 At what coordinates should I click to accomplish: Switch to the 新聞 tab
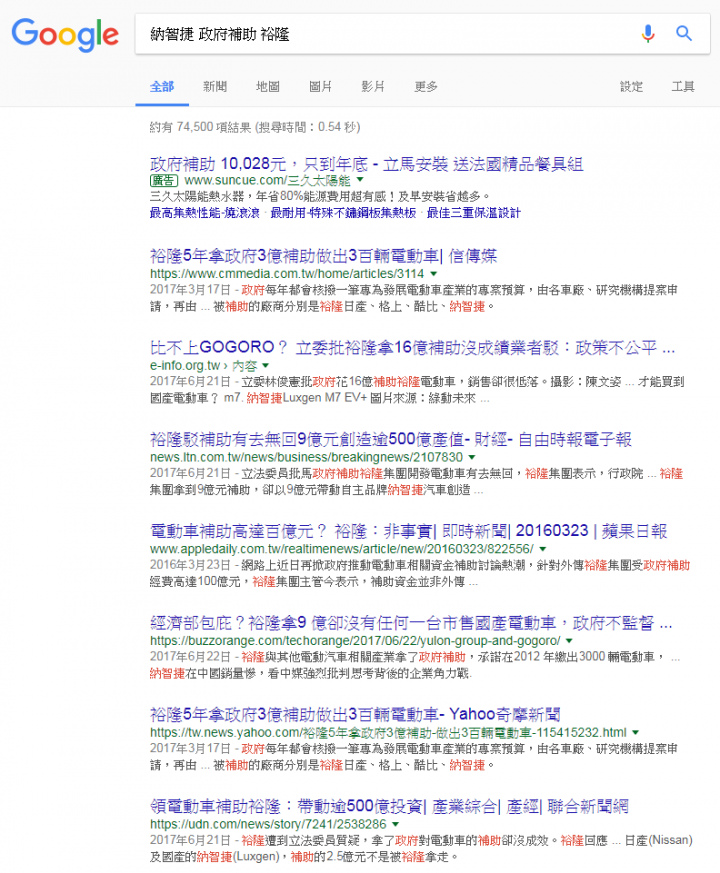(x=215, y=86)
